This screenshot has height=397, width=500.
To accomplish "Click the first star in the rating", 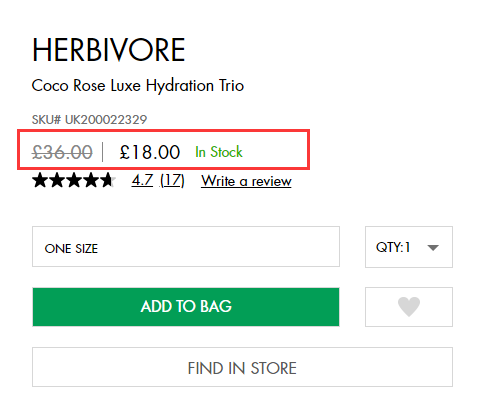I will coord(40,180).
